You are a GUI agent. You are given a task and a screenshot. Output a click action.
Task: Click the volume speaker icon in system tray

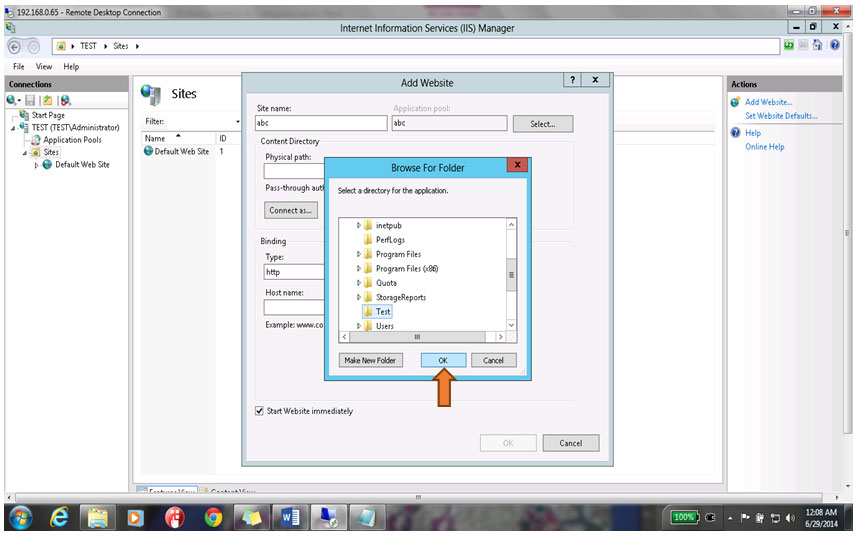790,518
